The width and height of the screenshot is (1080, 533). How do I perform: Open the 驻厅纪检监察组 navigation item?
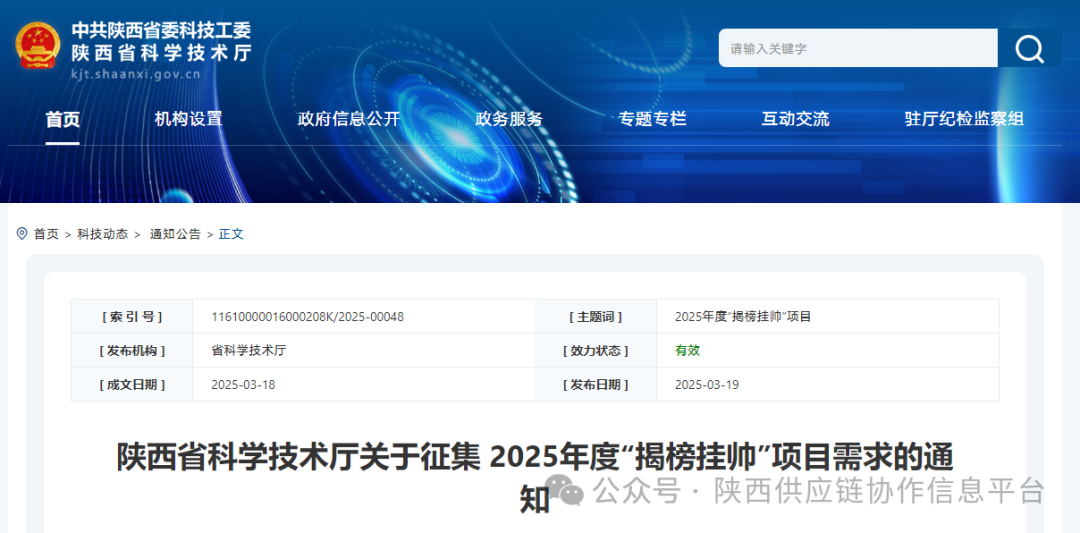coord(964,119)
